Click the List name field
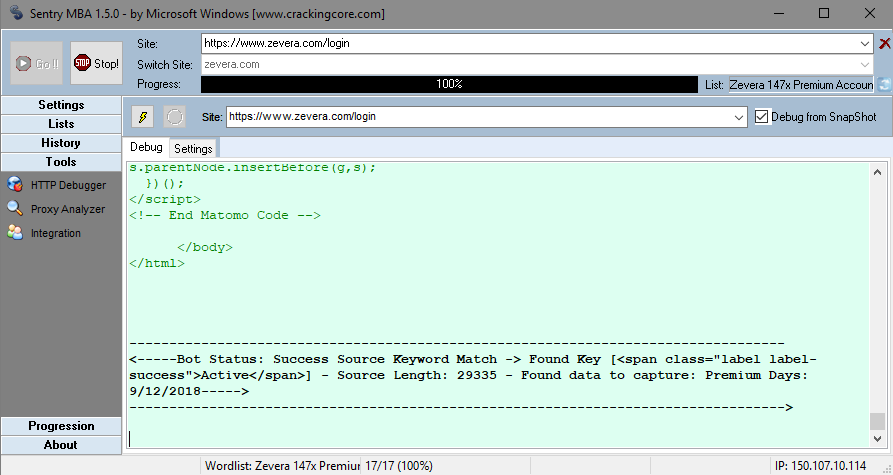The height and width of the screenshot is (475, 893). click(x=801, y=85)
